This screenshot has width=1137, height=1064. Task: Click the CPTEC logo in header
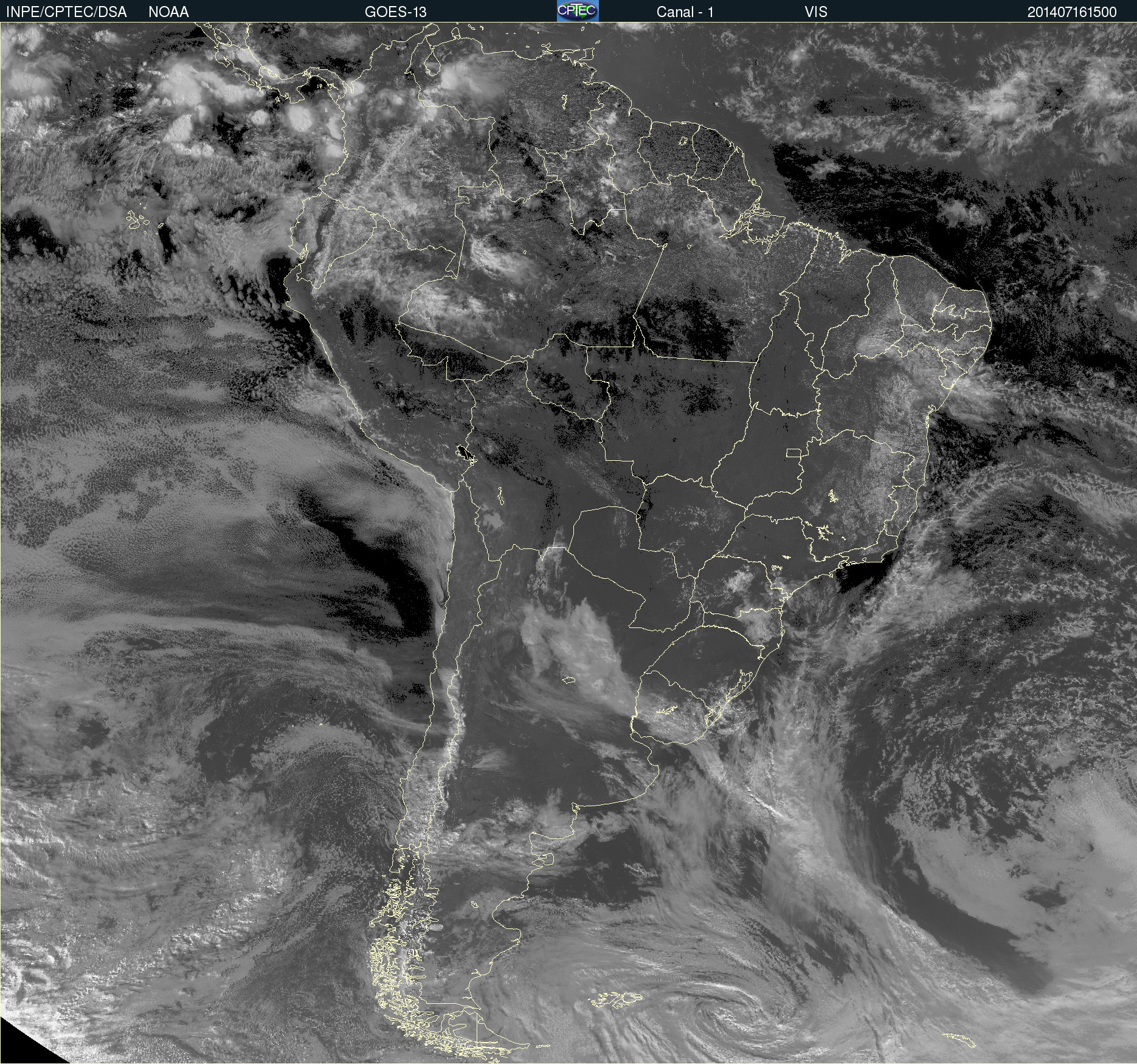point(578,11)
